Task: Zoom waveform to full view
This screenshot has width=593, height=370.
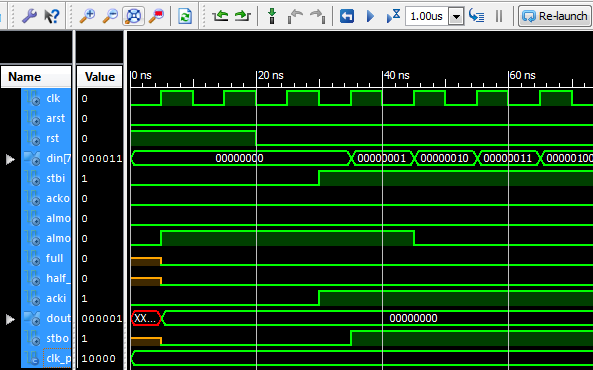Action: [x=134, y=16]
